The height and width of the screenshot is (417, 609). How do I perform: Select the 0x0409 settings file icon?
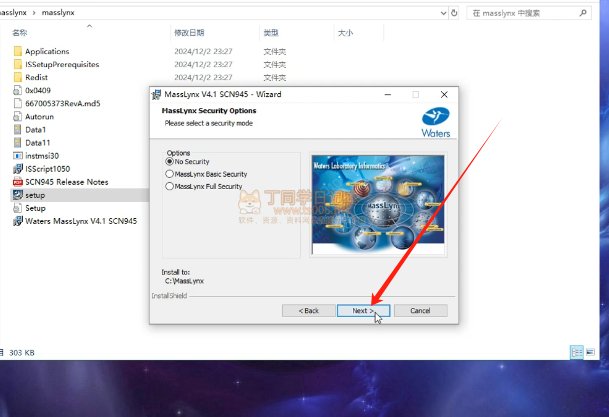tap(17, 90)
